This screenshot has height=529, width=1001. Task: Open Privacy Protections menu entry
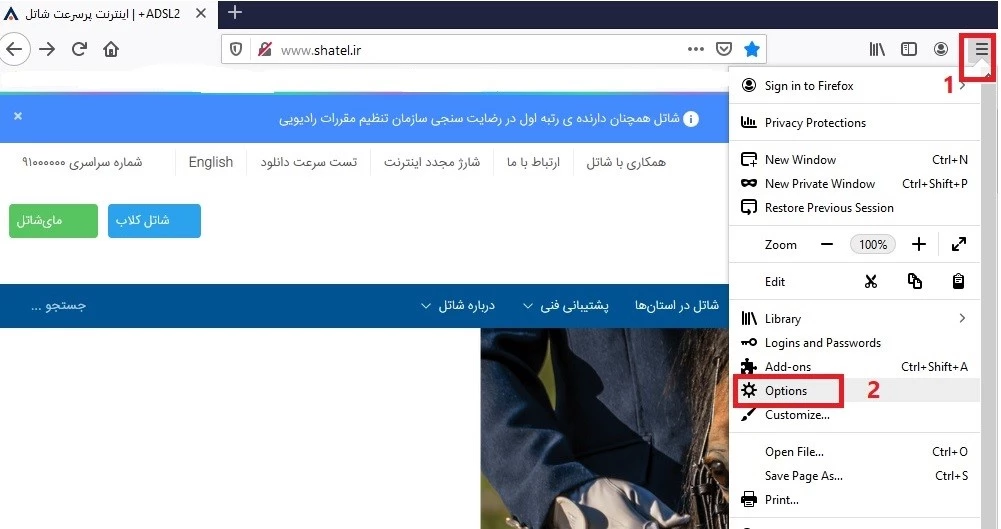click(854, 123)
